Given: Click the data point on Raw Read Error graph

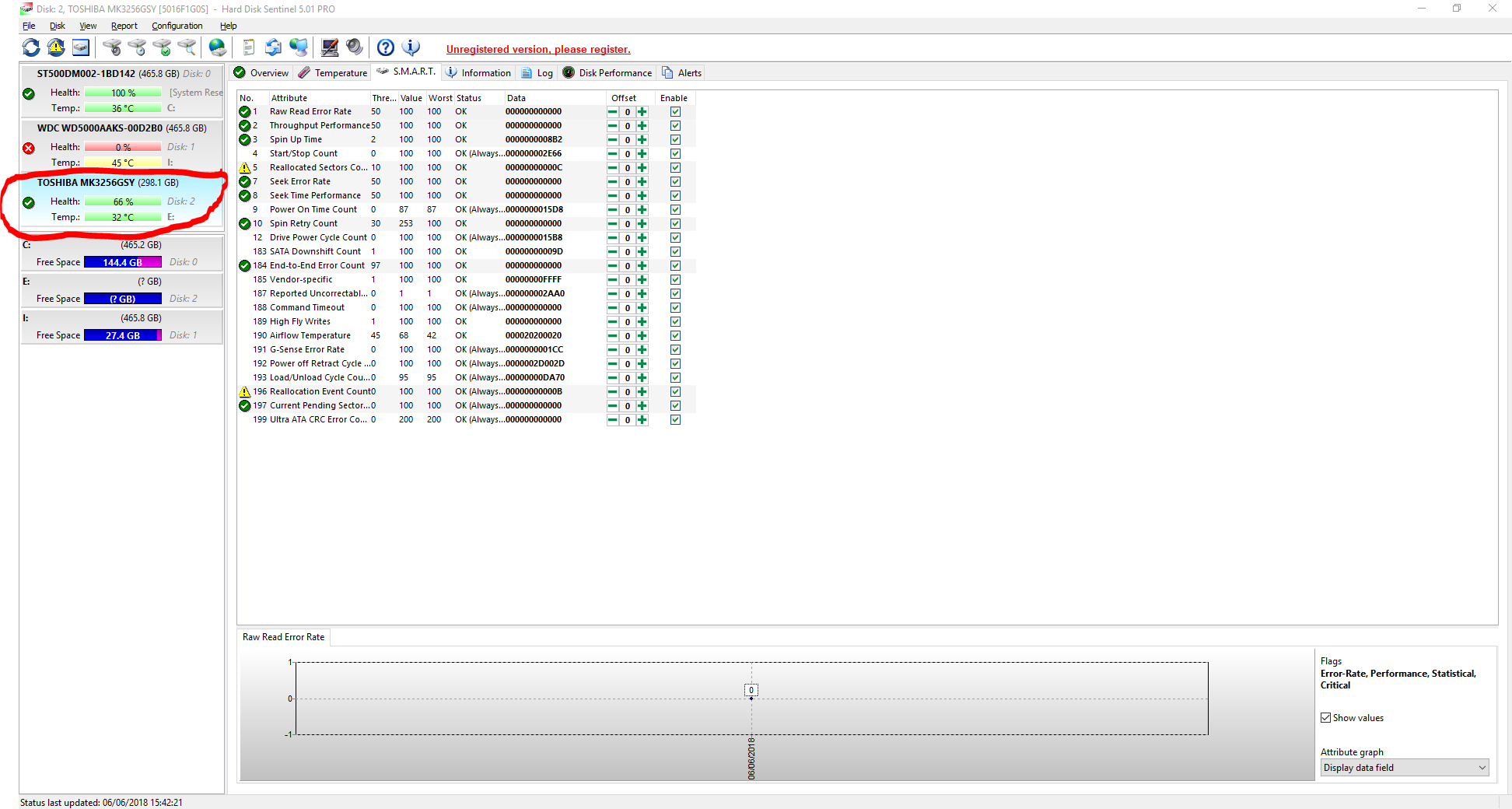Looking at the screenshot, I should click(x=751, y=699).
